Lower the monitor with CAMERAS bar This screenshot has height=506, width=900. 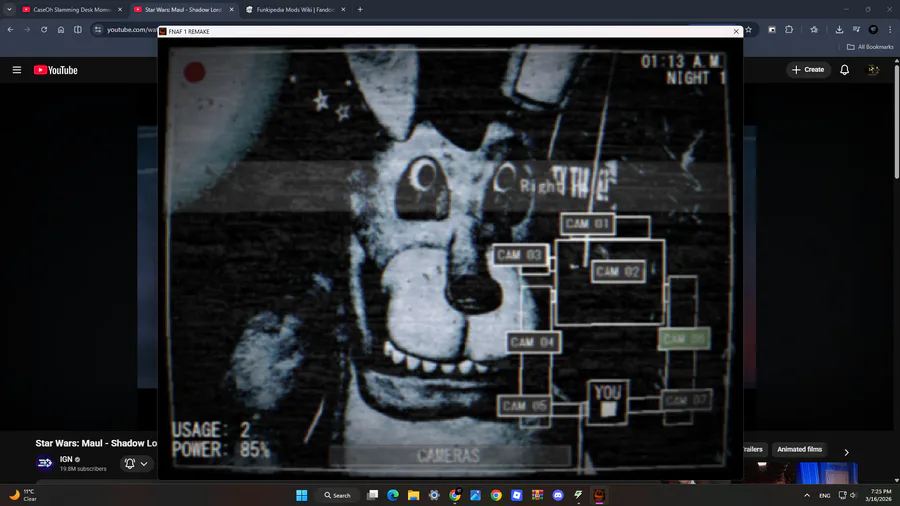pos(450,456)
